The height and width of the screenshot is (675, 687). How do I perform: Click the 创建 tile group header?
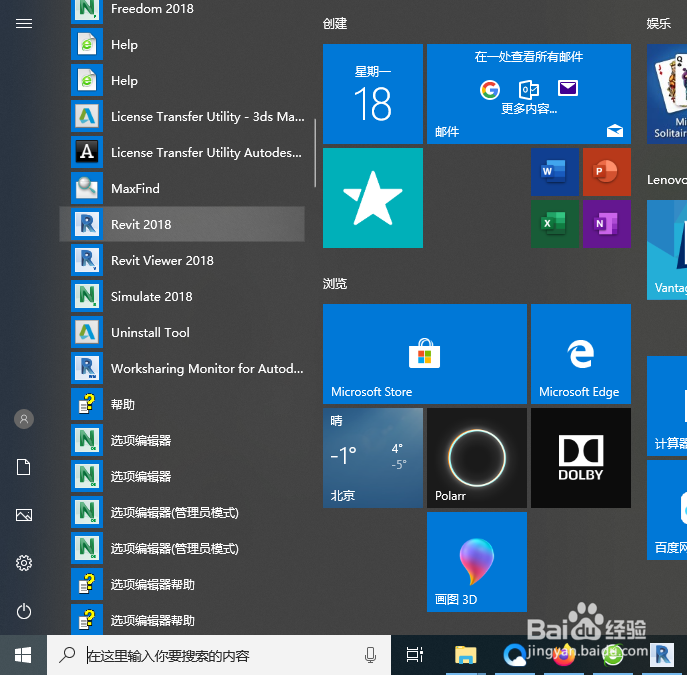click(335, 23)
